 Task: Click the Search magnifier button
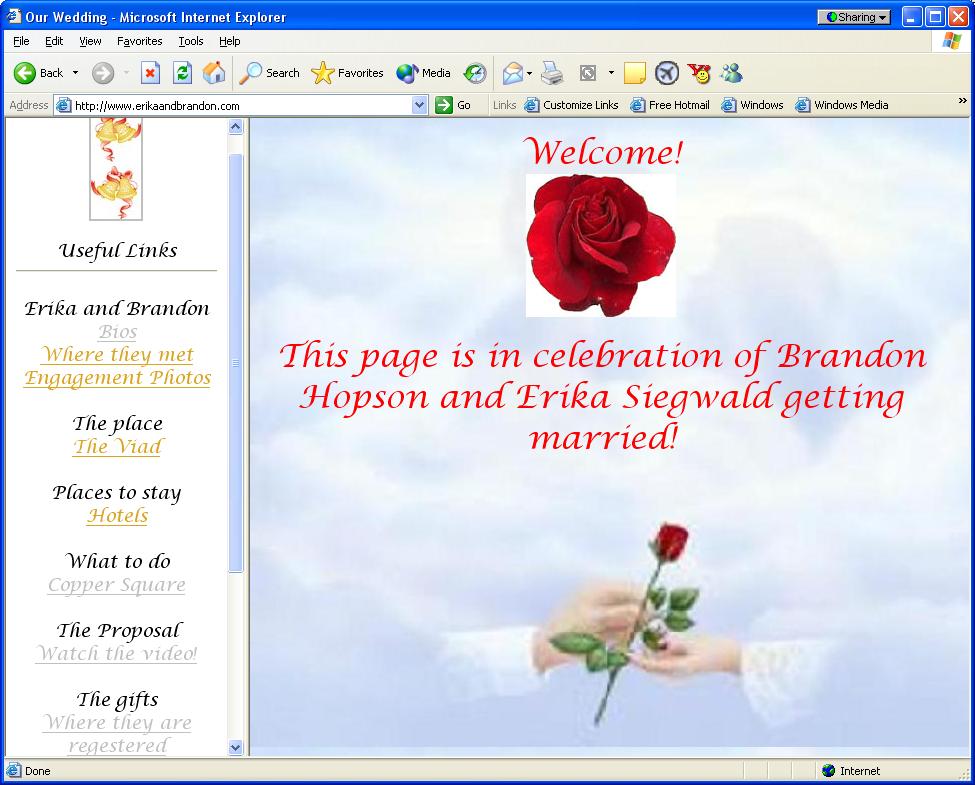coord(269,73)
